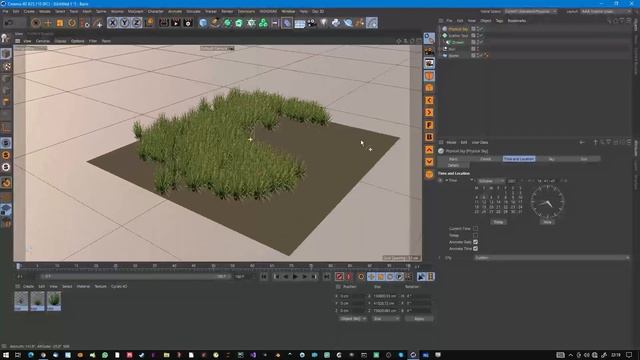640x360 pixels.
Task: Open Object (Rel) coordinate mode dropdown
Action: pos(353,319)
